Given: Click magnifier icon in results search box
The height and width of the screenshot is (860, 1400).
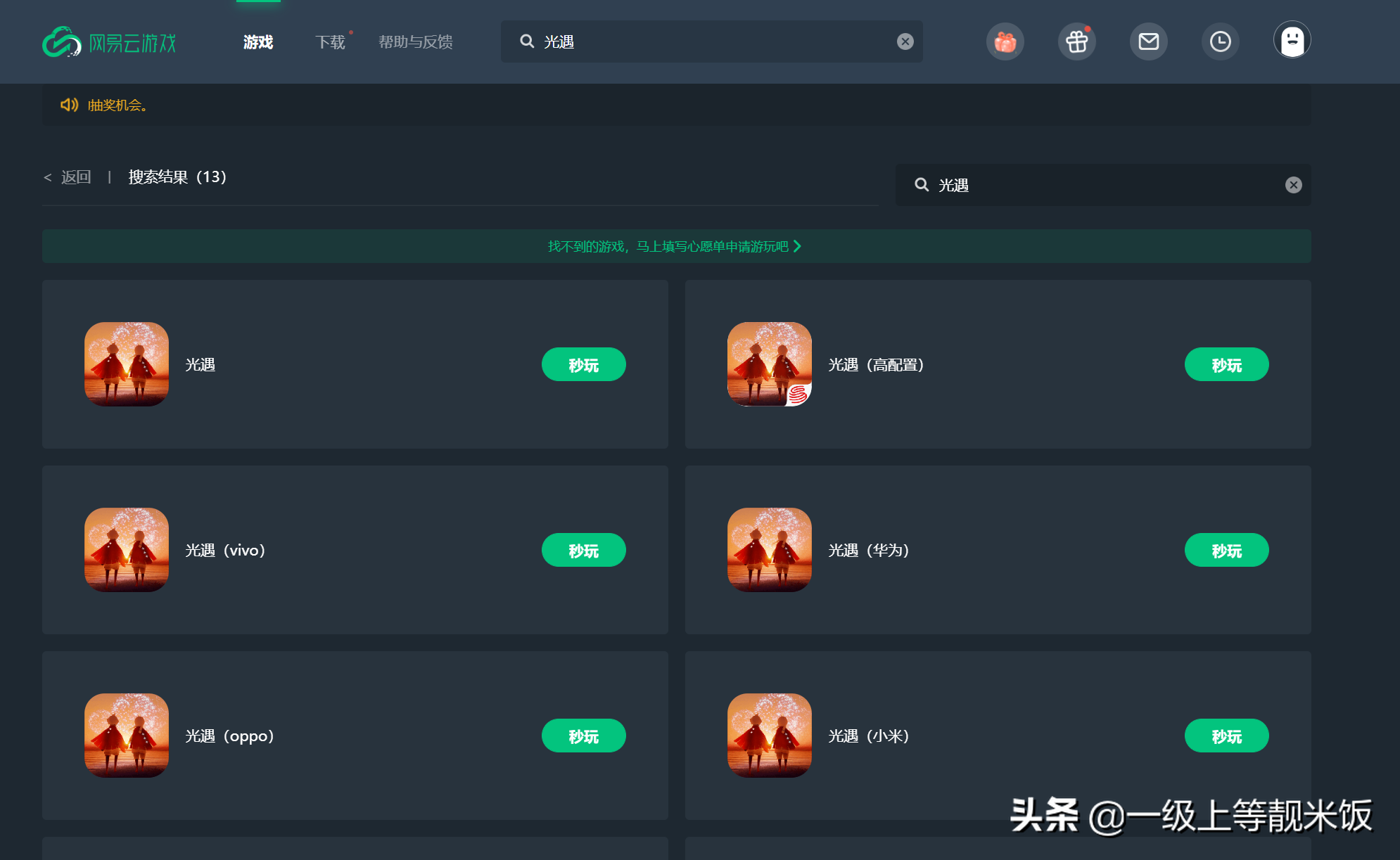Looking at the screenshot, I should coord(921,185).
